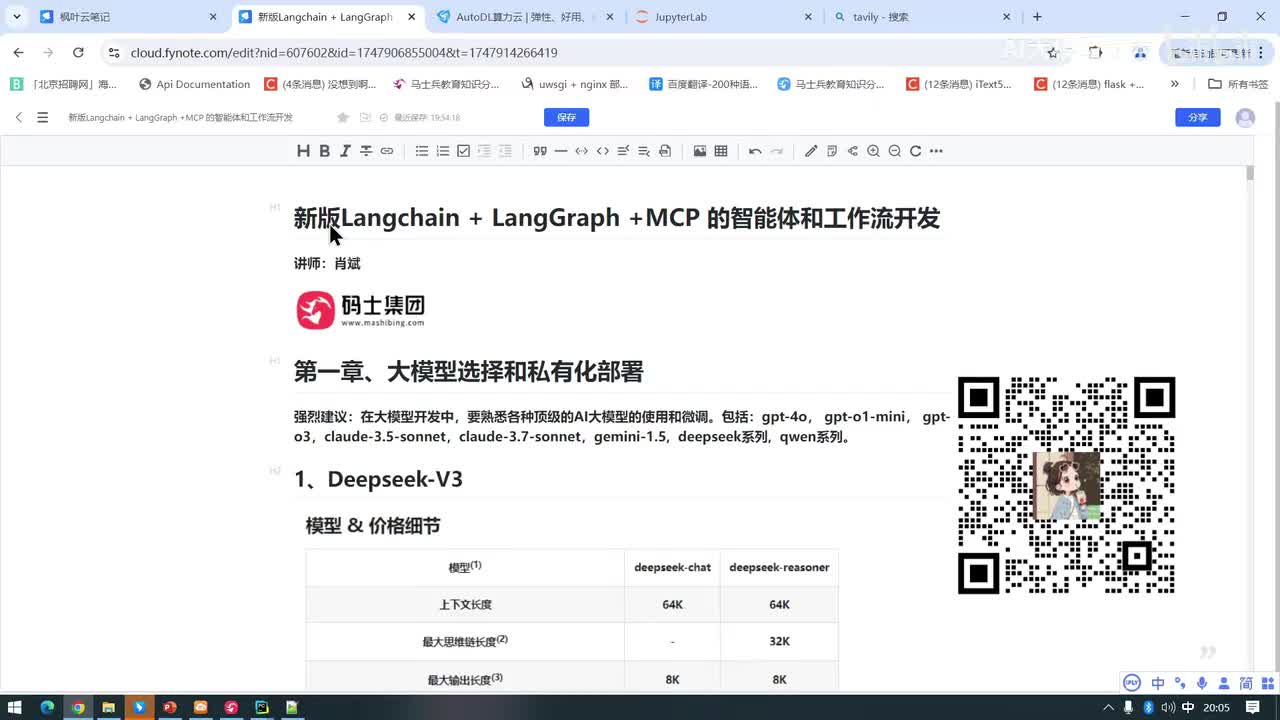The width and height of the screenshot is (1280, 720).
Task: Expand hidden bookmarks with the double chevron
Action: coord(1174,84)
